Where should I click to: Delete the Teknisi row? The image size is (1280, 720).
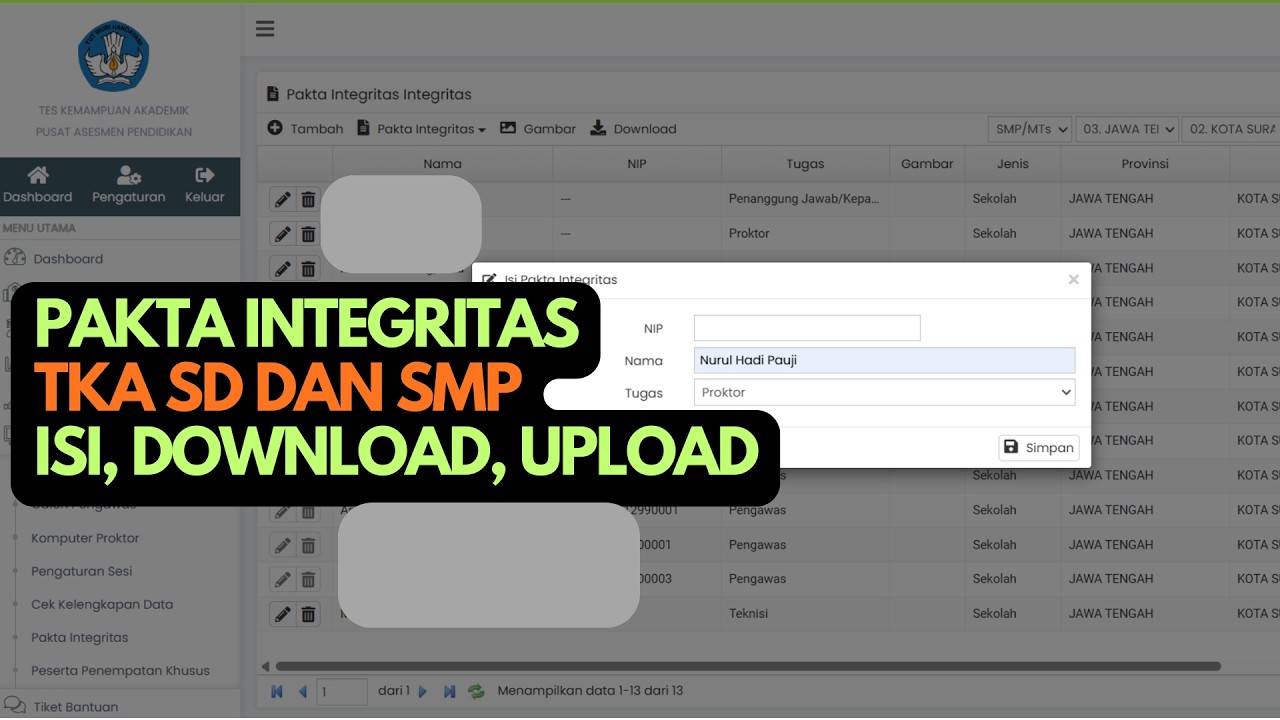tap(308, 614)
